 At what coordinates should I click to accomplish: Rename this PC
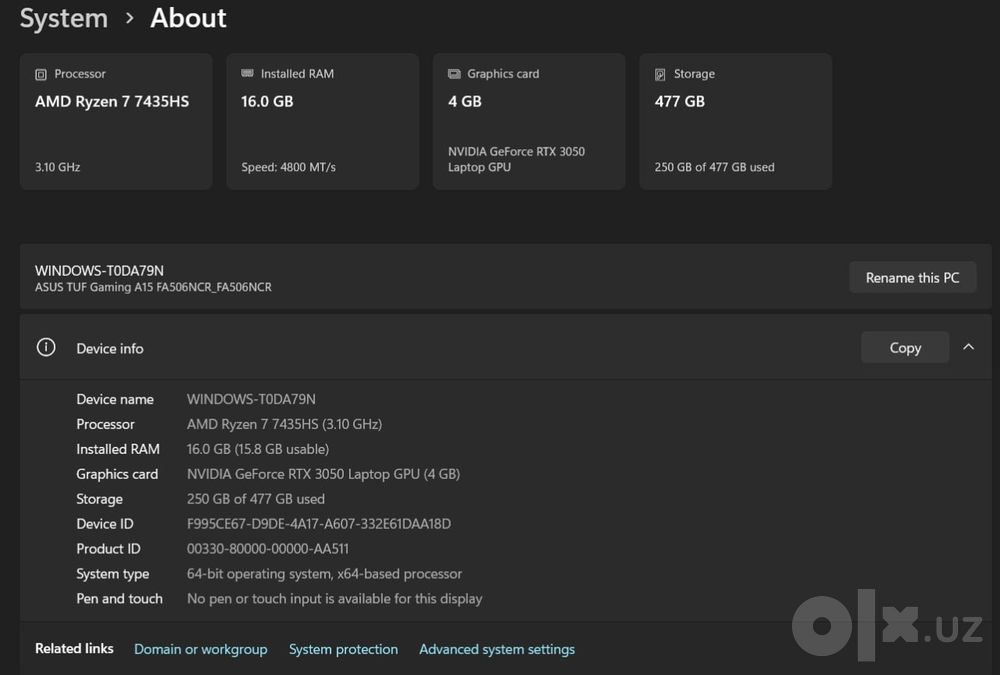coord(912,278)
